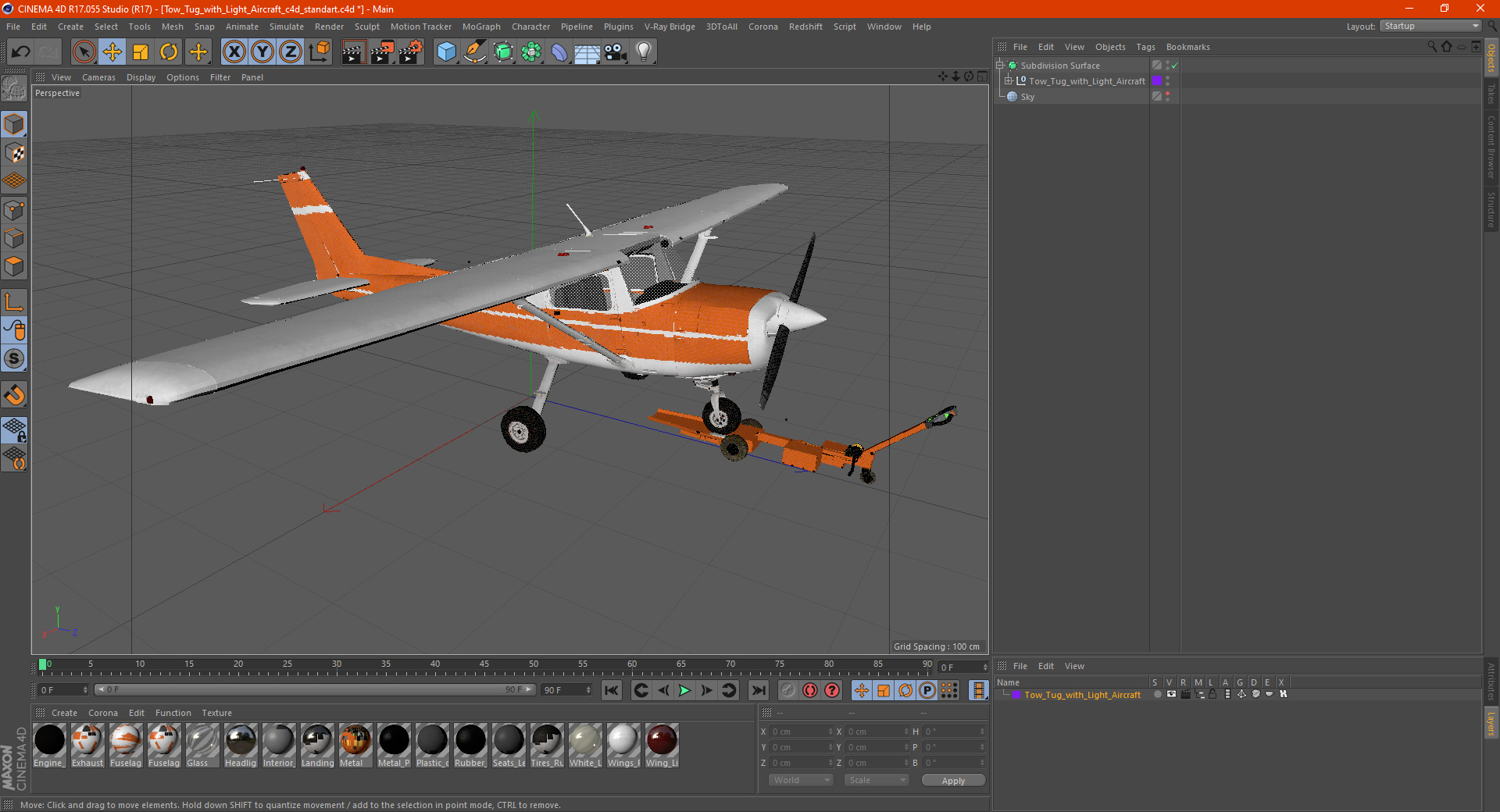This screenshot has height=812, width=1500.
Task: Open the Redshift menu
Action: coord(805,27)
